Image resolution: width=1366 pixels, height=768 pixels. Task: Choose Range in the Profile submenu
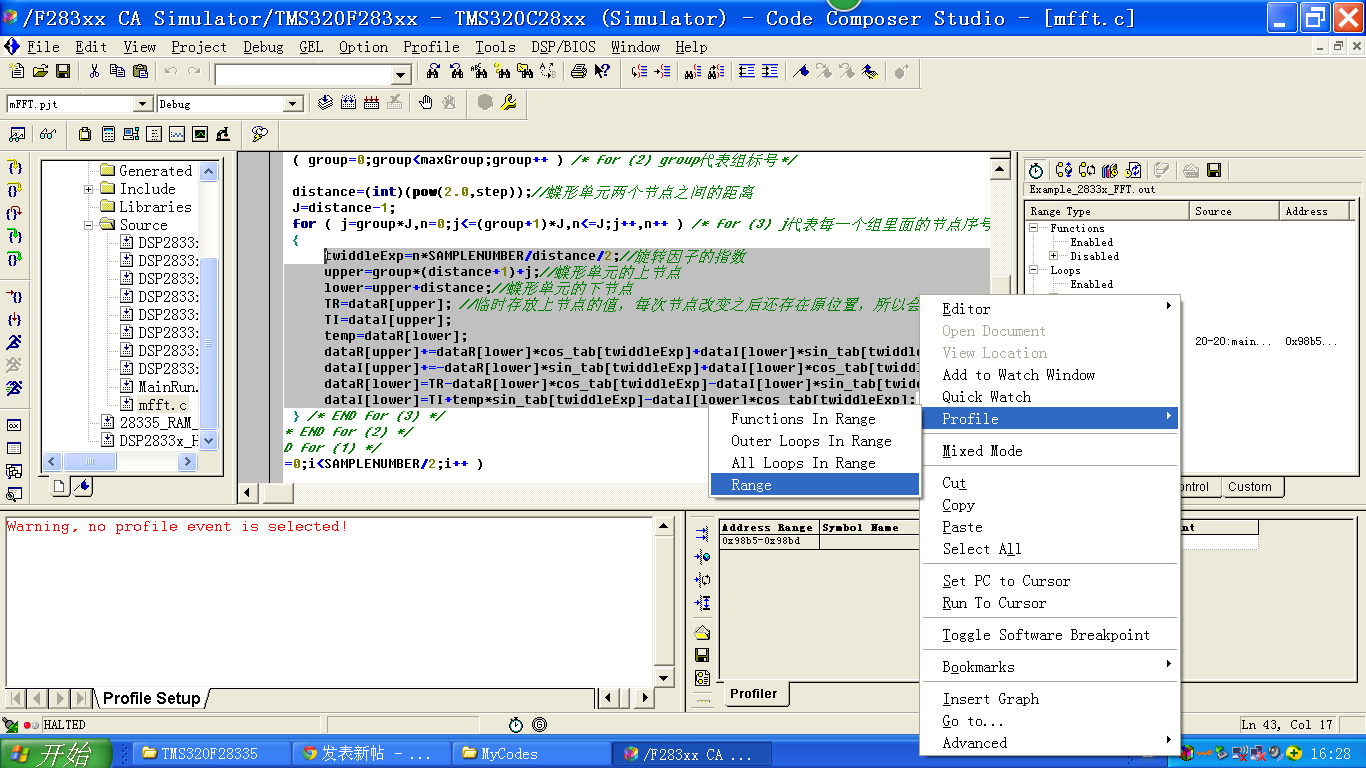point(751,485)
